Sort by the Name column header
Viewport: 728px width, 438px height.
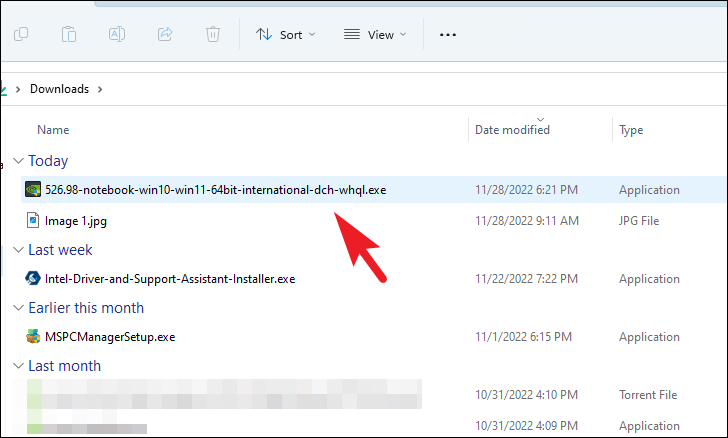coord(53,130)
